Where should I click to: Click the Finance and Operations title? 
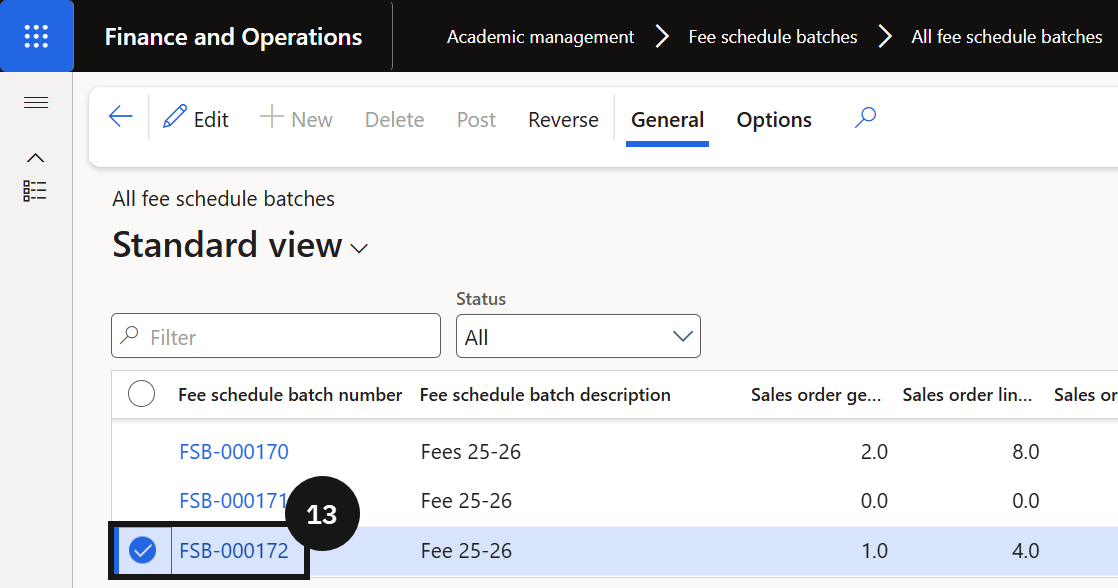[233, 37]
